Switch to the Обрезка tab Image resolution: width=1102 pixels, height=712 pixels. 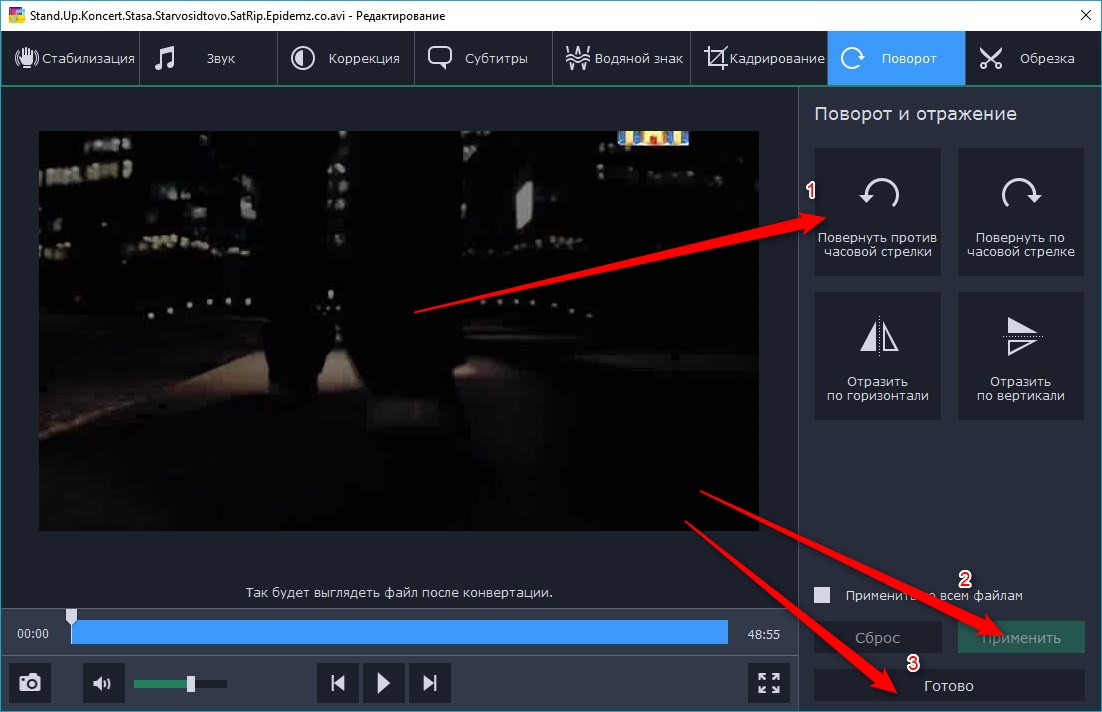pyautogui.click(x=1030, y=58)
